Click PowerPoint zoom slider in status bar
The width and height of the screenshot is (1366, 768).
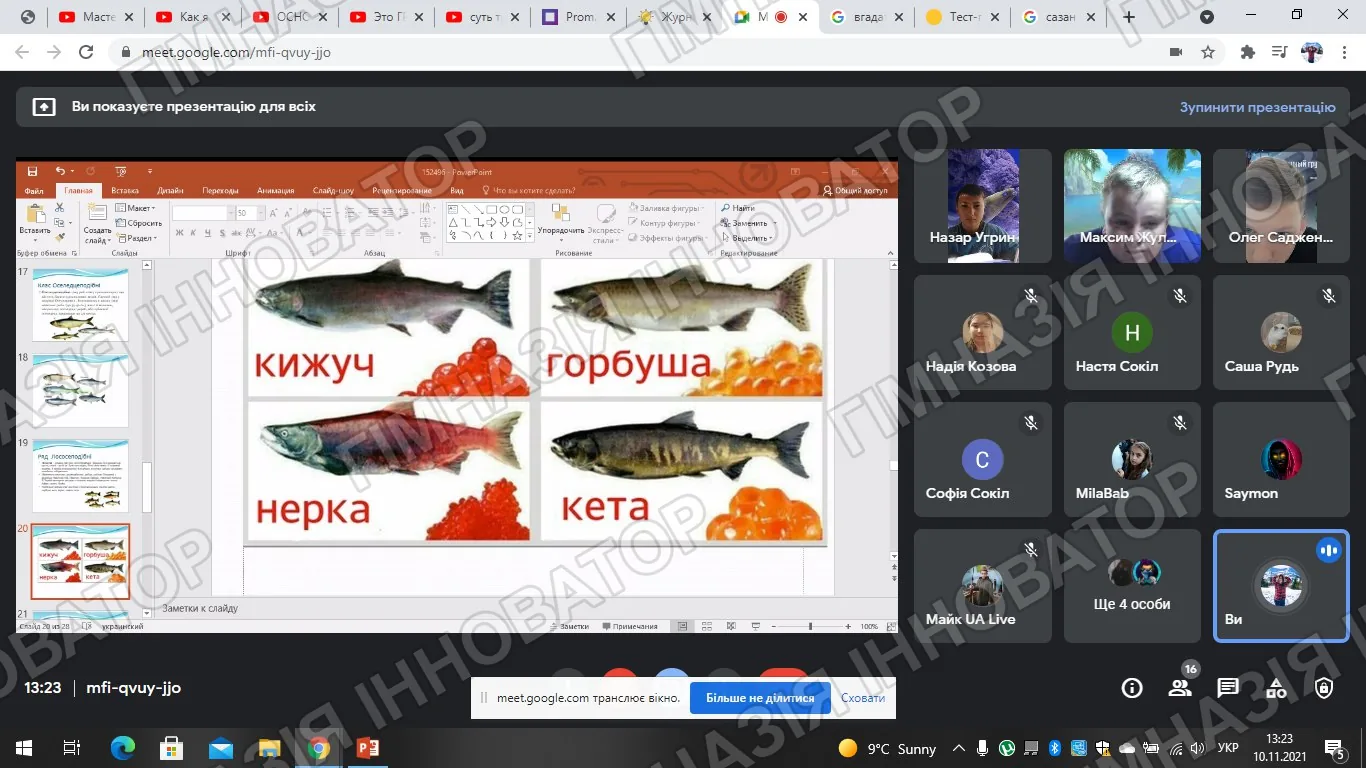tap(810, 626)
